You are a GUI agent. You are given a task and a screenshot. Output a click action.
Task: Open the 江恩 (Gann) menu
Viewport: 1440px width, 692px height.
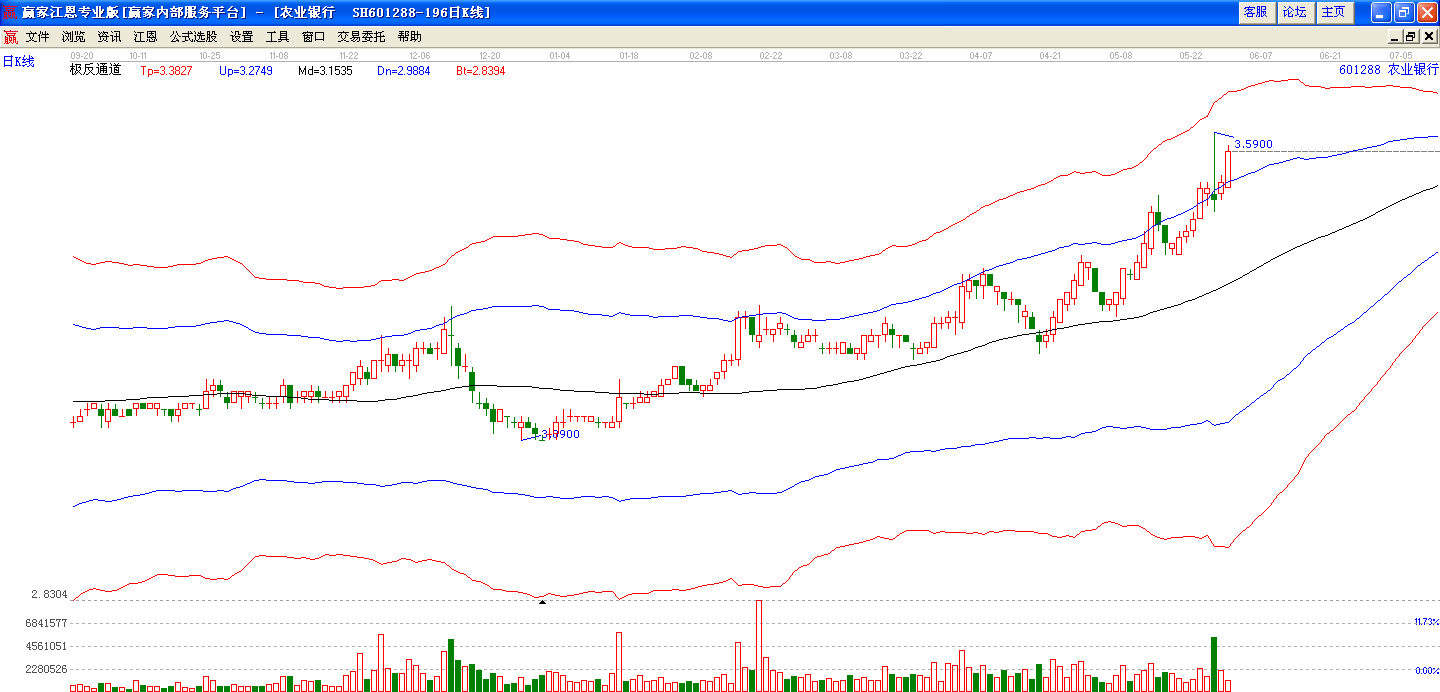(x=145, y=36)
